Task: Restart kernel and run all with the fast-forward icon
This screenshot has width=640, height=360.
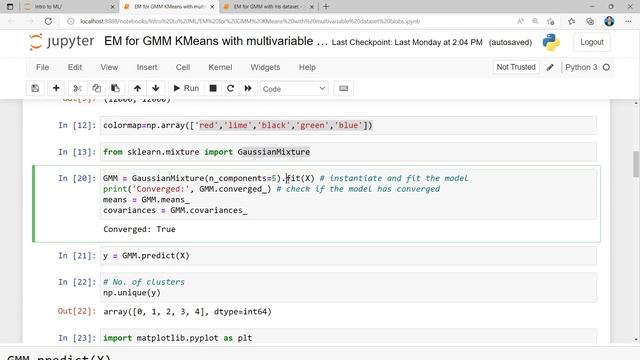Action: pos(248,89)
